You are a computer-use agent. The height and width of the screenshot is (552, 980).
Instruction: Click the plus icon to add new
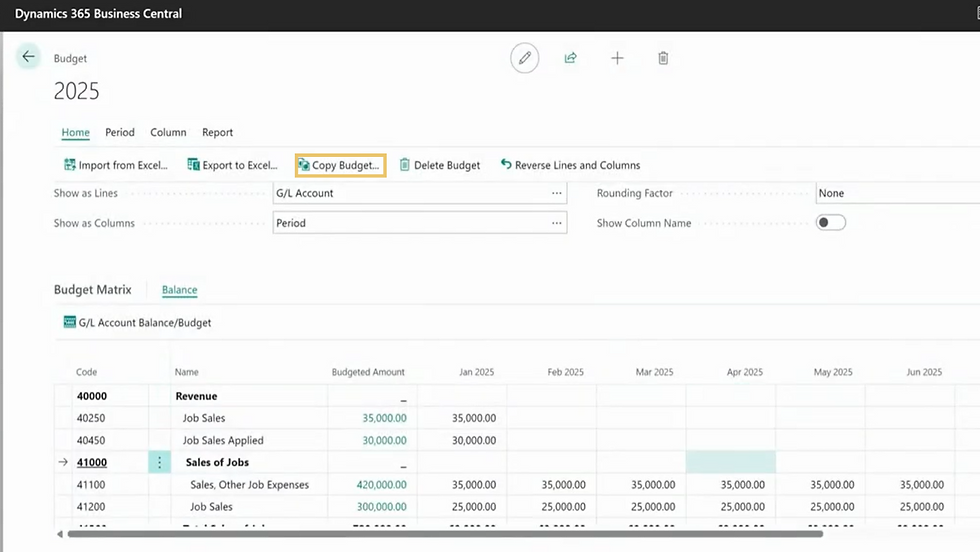click(x=617, y=58)
